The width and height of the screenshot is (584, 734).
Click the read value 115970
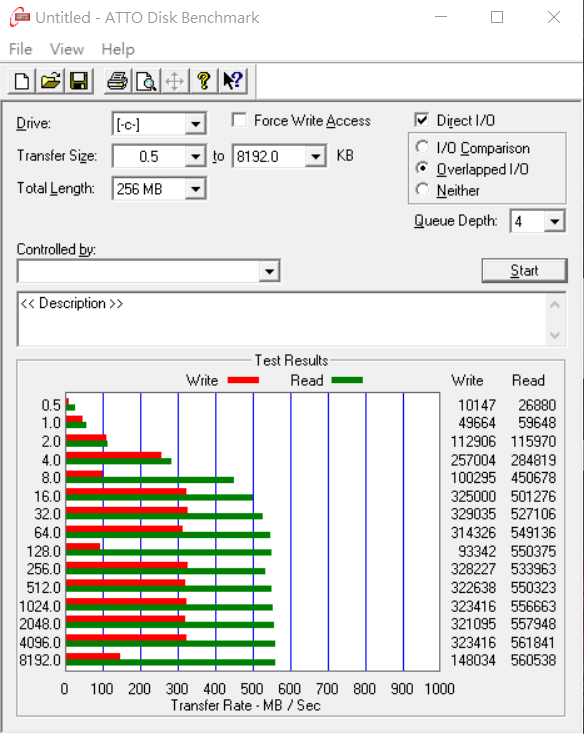tap(533, 441)
